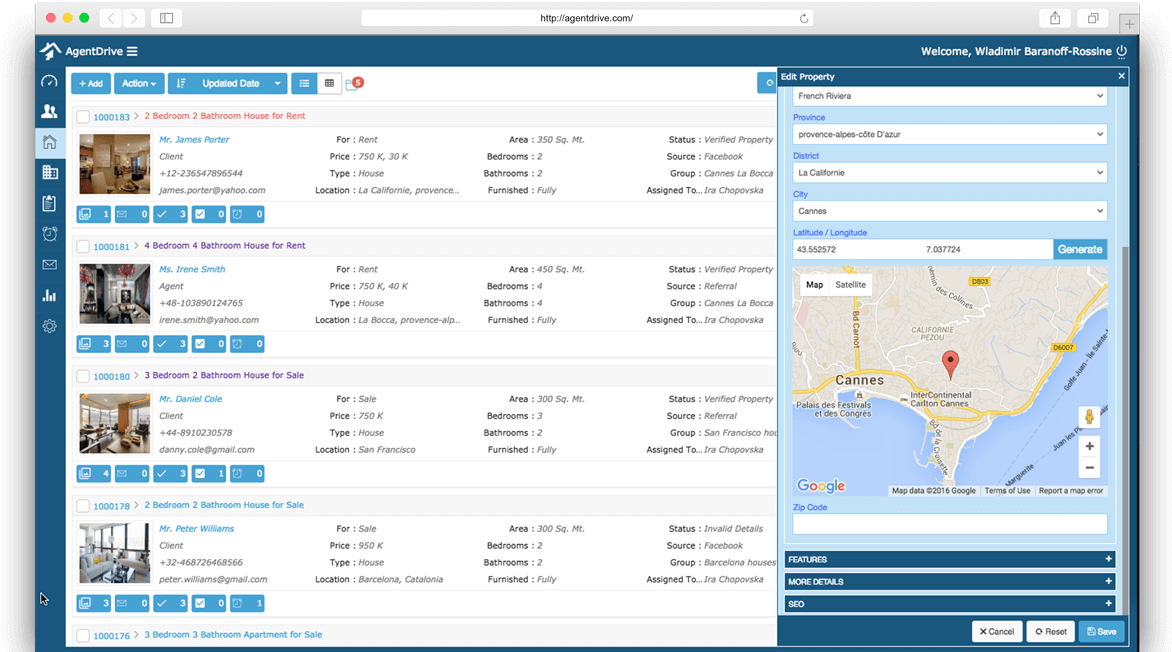The width and height of the screenshot is (1172, 652).
Task: Click the Generate button for latitude longitude
Action: [1080, 248]
